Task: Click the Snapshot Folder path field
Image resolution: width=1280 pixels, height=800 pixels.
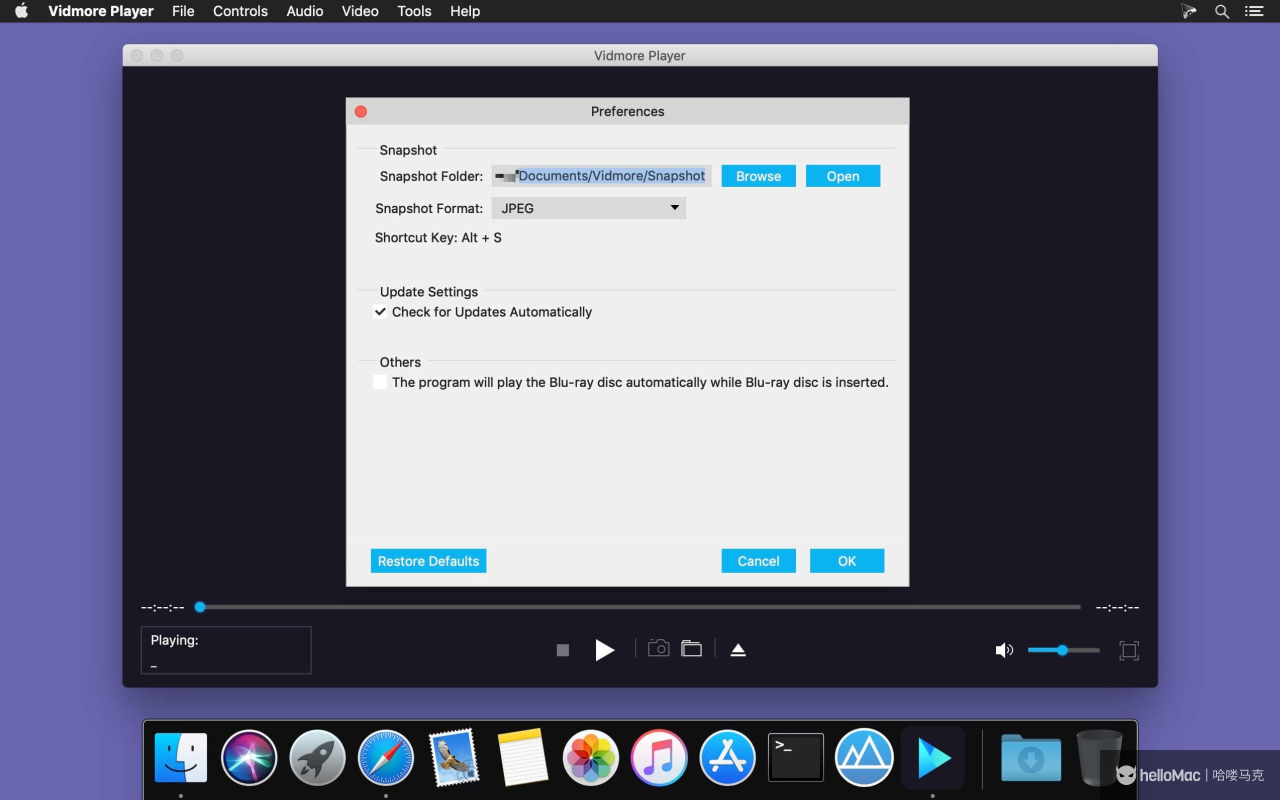Action: [601, 176]
